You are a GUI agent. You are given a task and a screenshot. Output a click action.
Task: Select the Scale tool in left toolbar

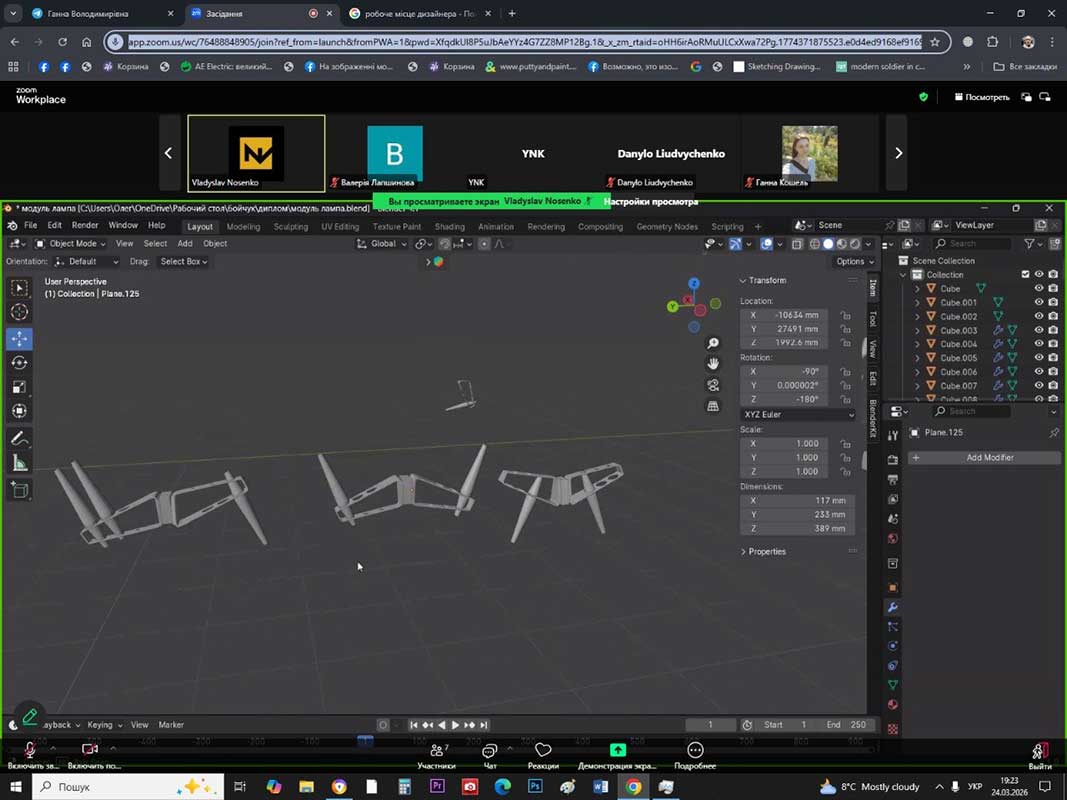click(x=19, y=387)
